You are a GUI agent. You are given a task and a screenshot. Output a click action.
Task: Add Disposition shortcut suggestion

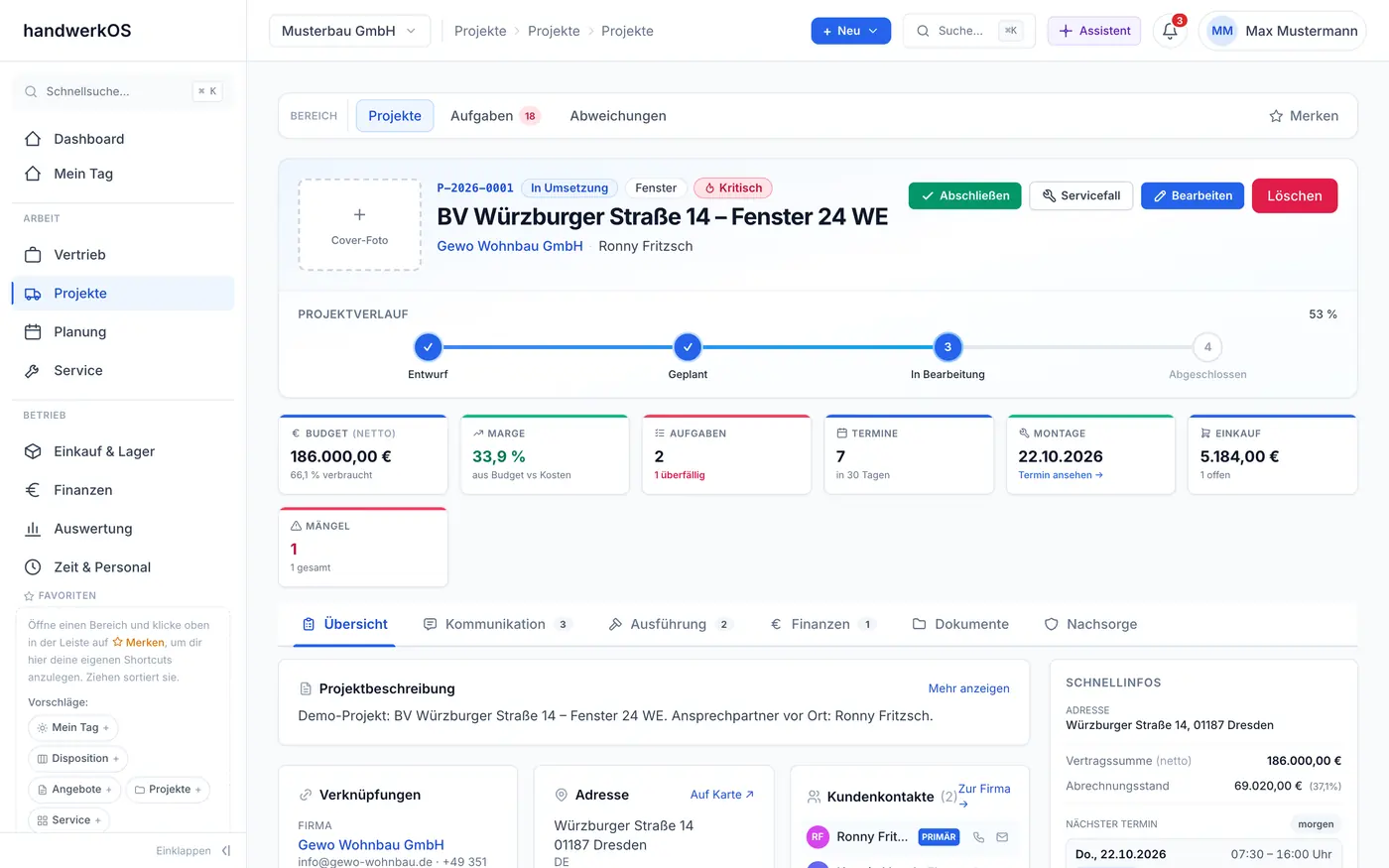[77, 759]
